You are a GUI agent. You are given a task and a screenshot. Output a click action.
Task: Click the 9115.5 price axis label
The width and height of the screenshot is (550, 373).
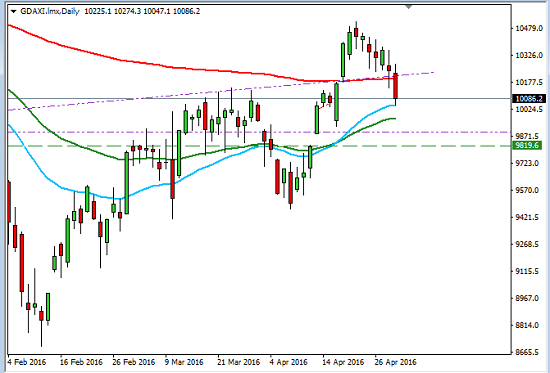click(528, 271)
